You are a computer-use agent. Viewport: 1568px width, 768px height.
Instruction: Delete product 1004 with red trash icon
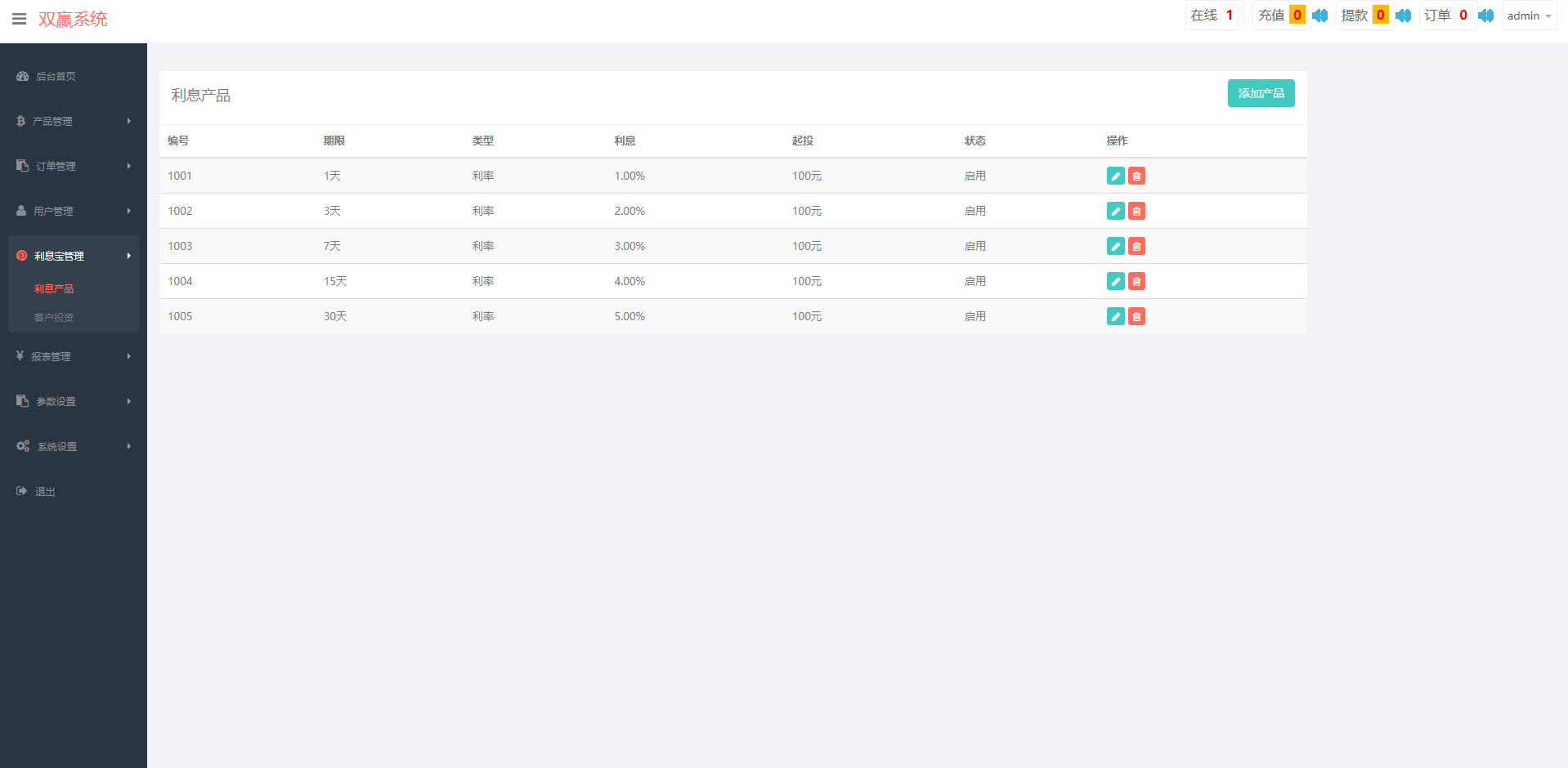point(1136,281)
